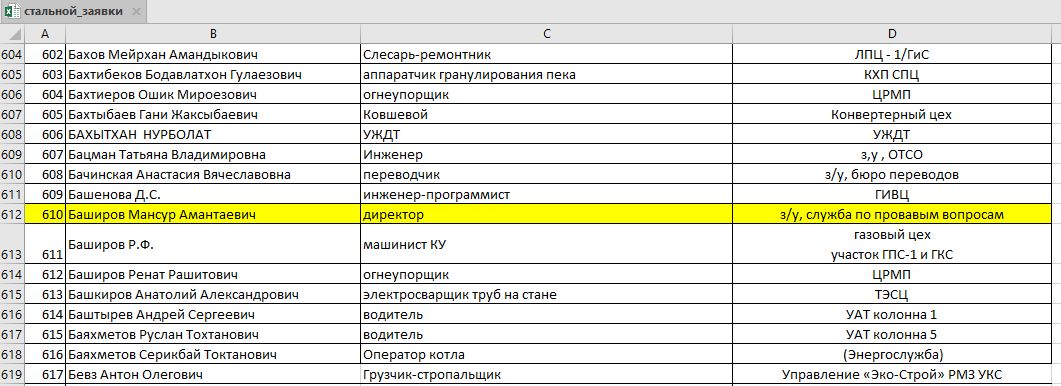The image size is (1061, 386).
Task: Select the cell containing директор
Action: (x=546, y=215)
